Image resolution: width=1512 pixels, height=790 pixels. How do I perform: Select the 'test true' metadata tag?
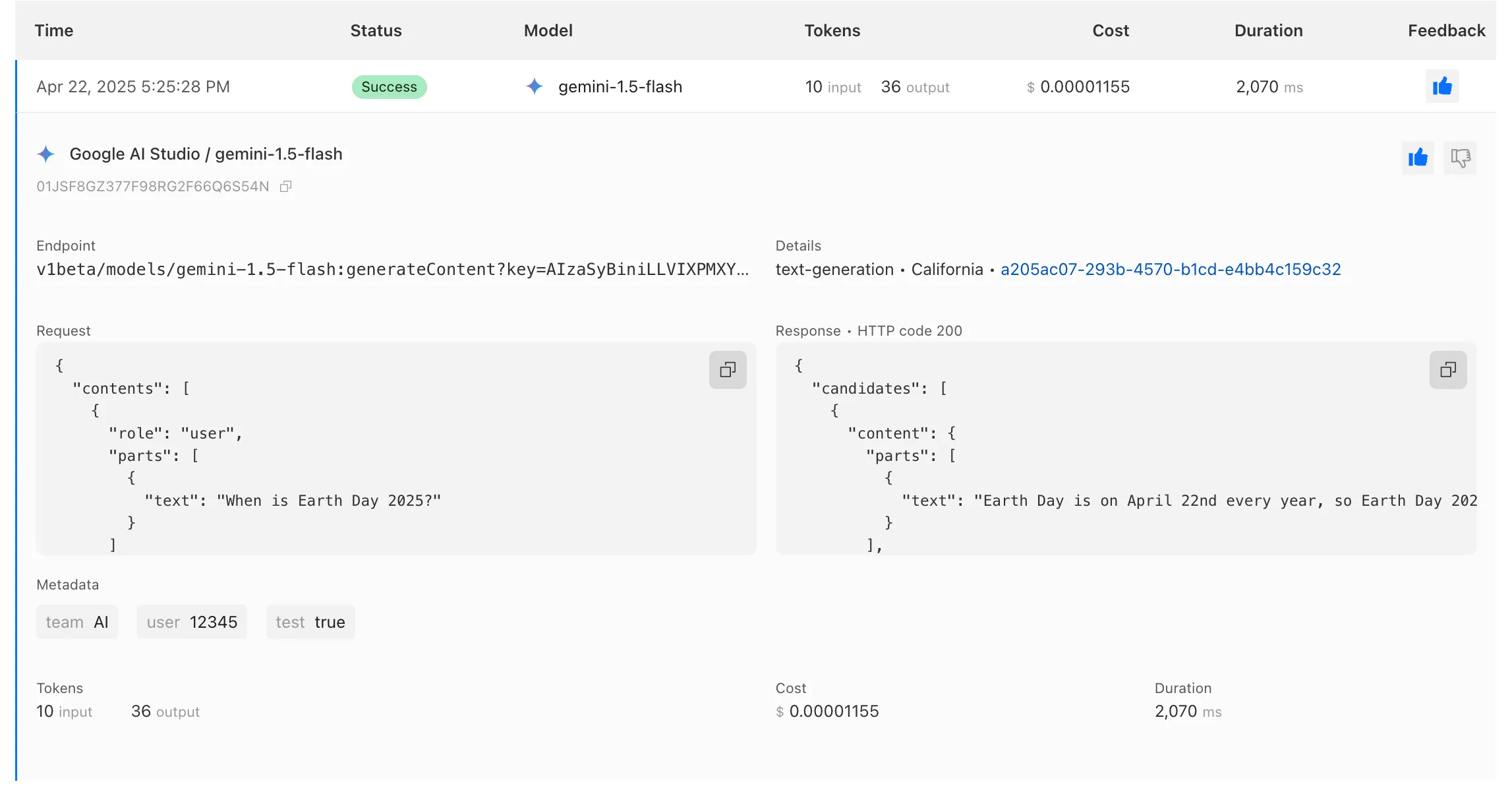point(310,622)
